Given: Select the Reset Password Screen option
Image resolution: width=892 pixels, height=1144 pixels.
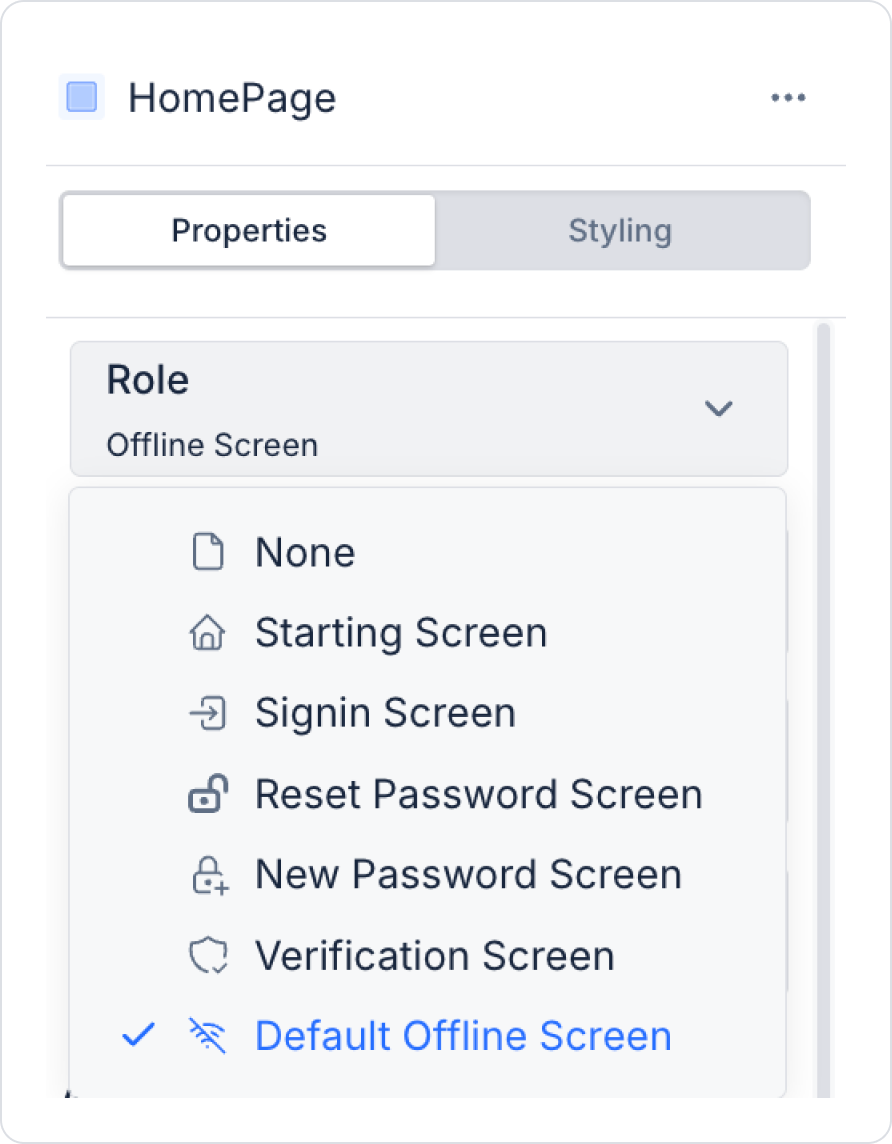Looking at the screenshot, I should coord(478,794).
